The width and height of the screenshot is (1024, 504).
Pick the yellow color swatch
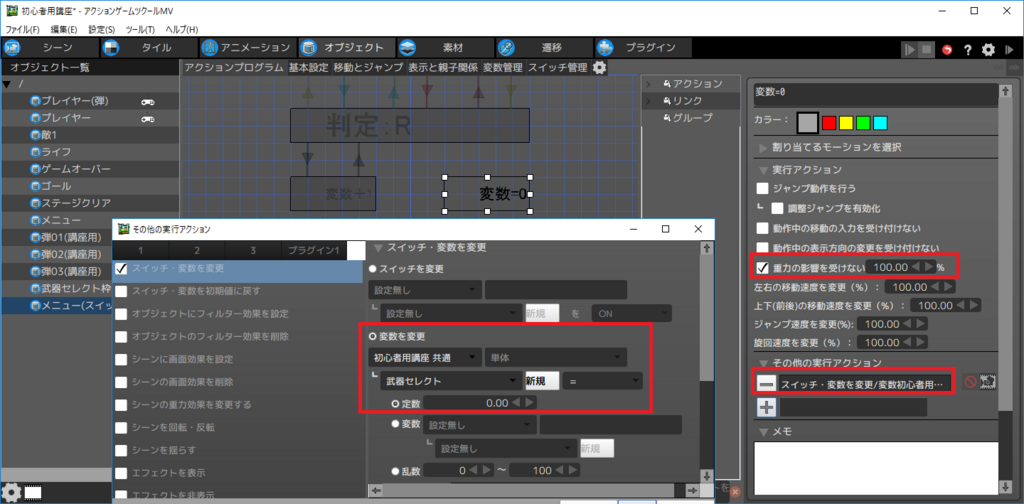point(846,123)
